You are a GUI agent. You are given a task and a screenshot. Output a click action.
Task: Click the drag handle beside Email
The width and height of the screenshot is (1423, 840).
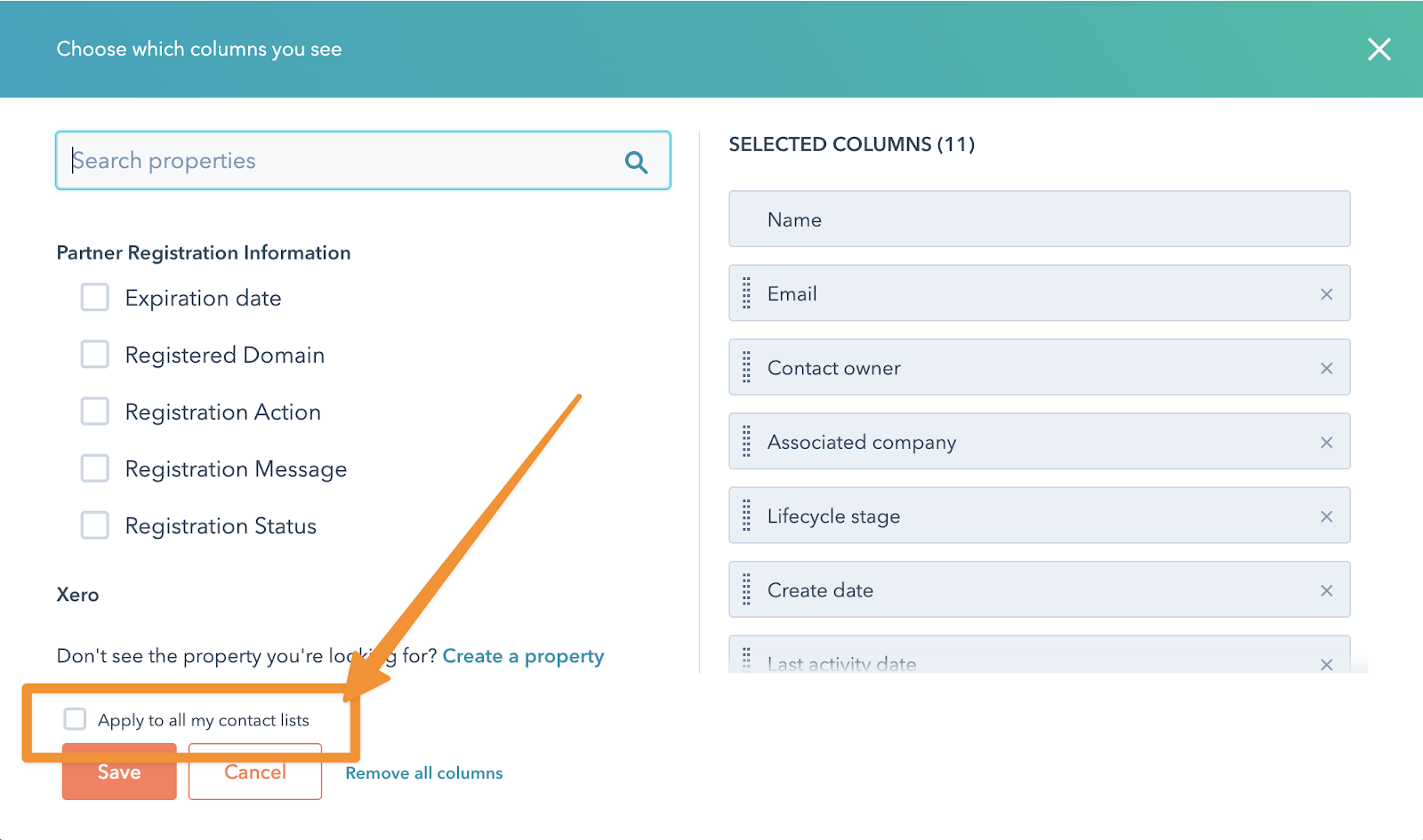(746, 293)
